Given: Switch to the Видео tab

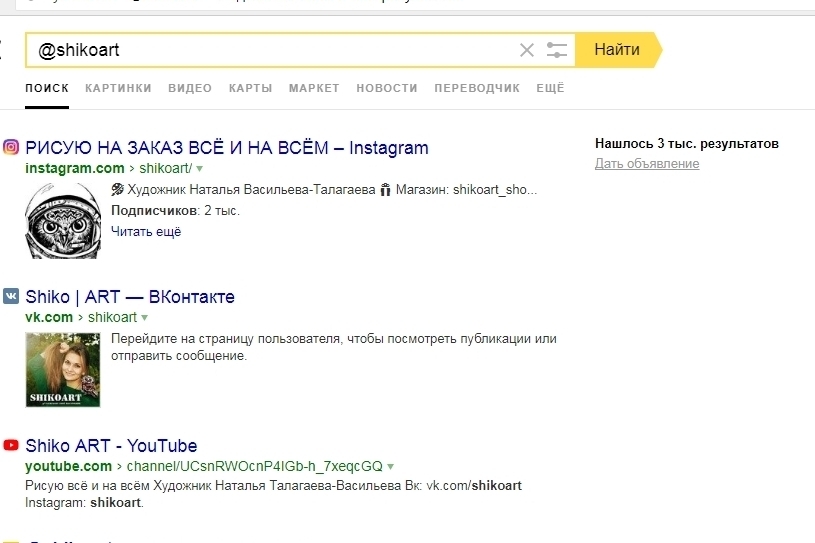Looking at the screenshot, I should click(x=190, y=88).
